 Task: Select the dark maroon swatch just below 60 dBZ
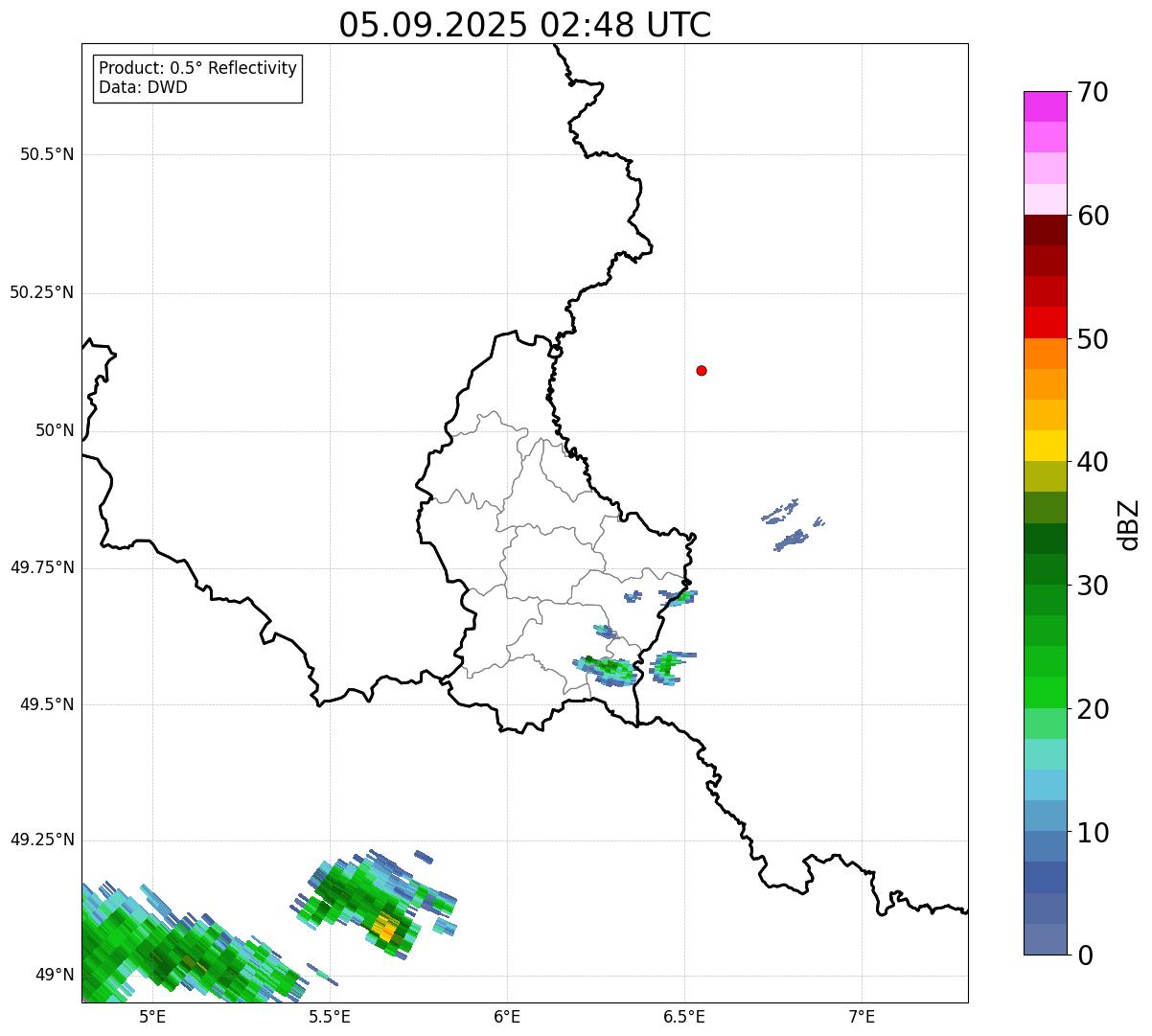[x=1046, y=230]
